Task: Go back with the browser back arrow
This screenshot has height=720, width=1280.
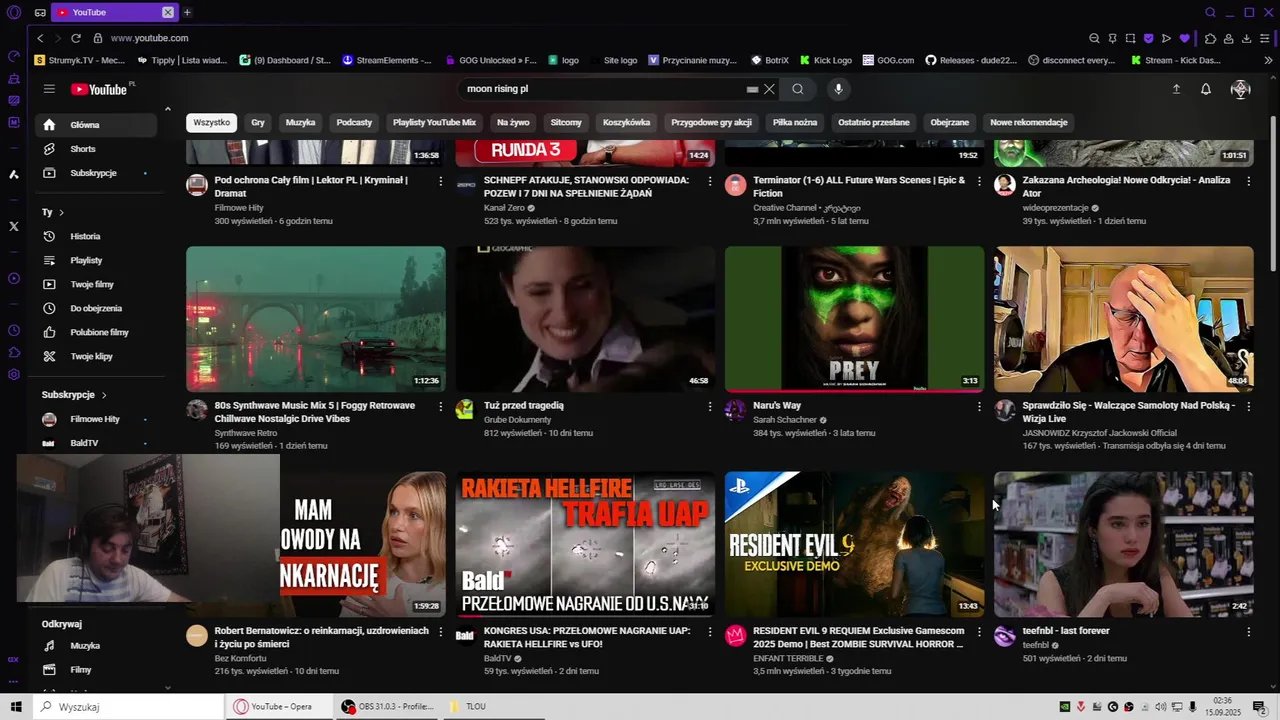Action: pos(40,38)
